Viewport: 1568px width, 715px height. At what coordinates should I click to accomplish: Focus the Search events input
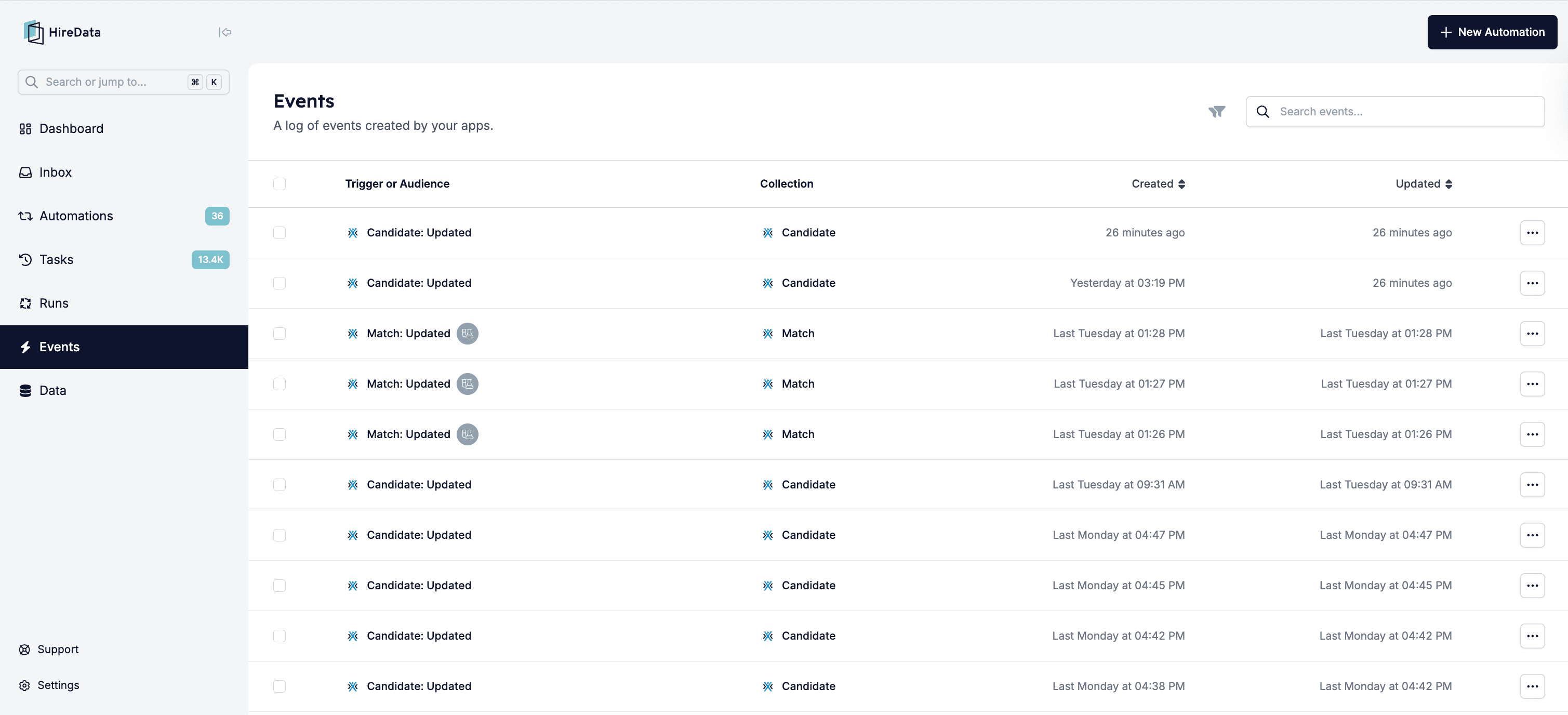pos(1395,111)
